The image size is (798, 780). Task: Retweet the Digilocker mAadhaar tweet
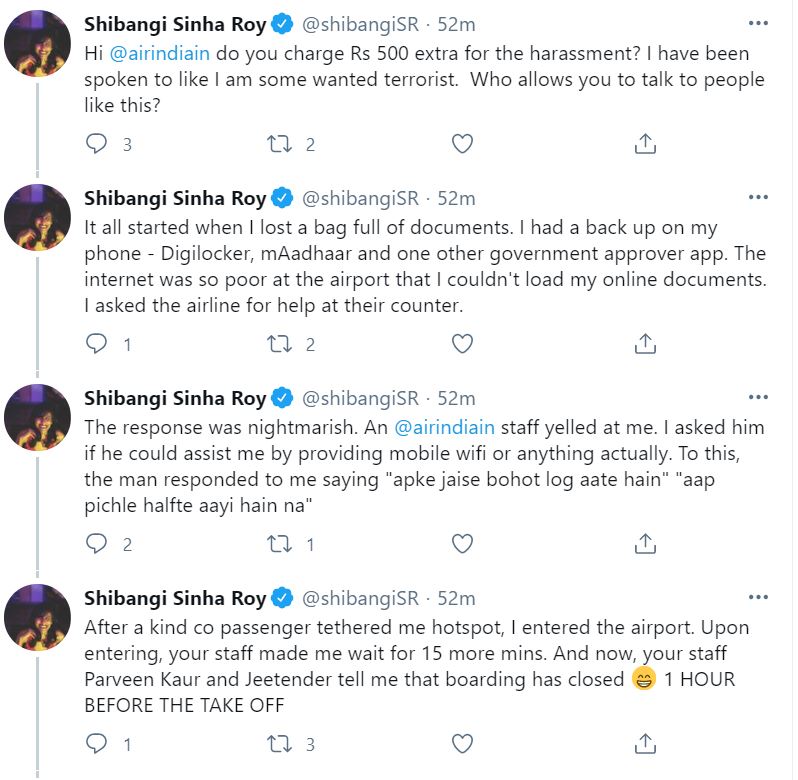[279, 344]
